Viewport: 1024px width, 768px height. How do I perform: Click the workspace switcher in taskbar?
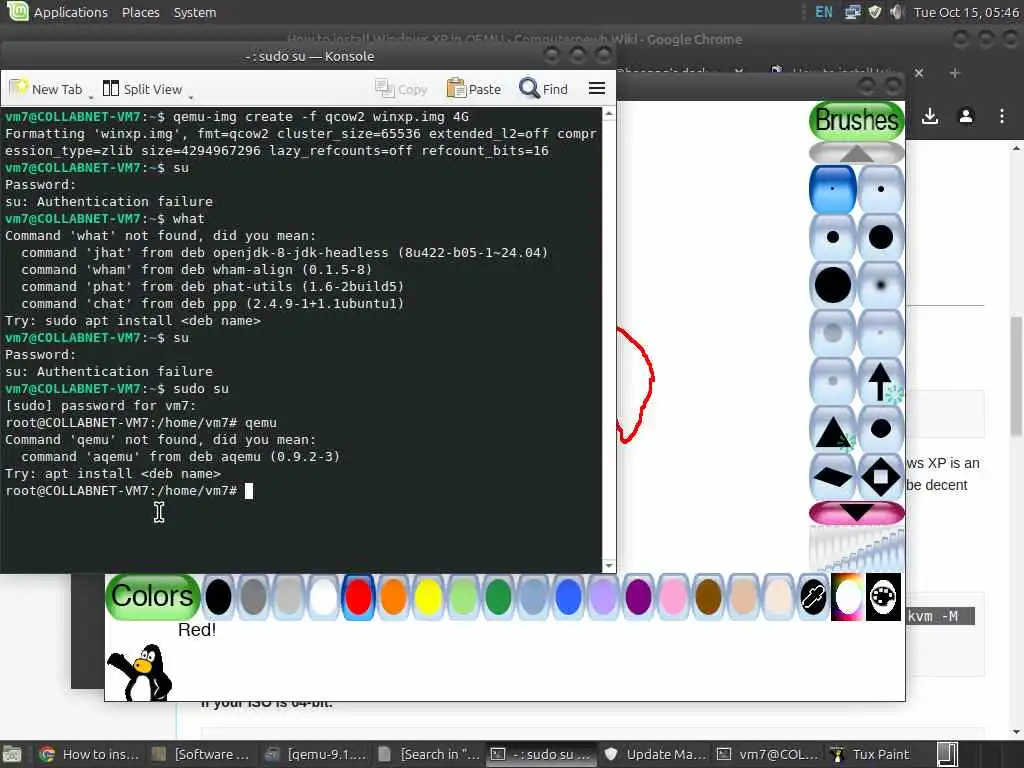click(948, 754)
